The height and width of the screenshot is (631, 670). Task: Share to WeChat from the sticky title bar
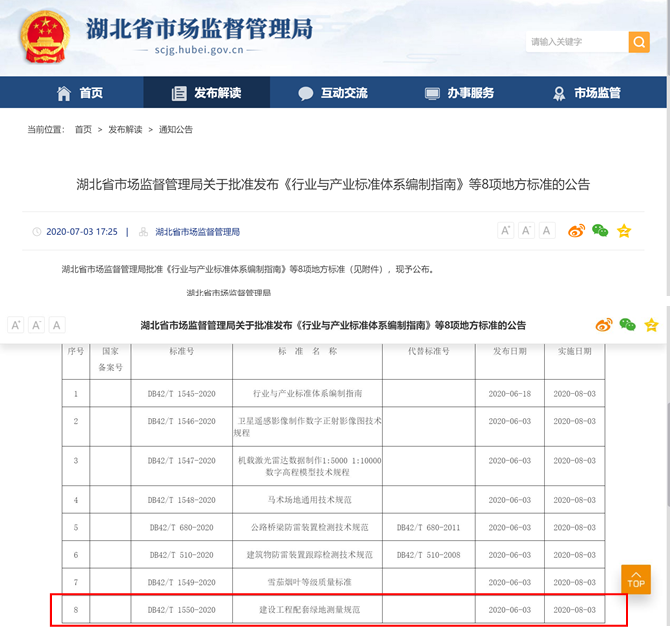[627, 325]
